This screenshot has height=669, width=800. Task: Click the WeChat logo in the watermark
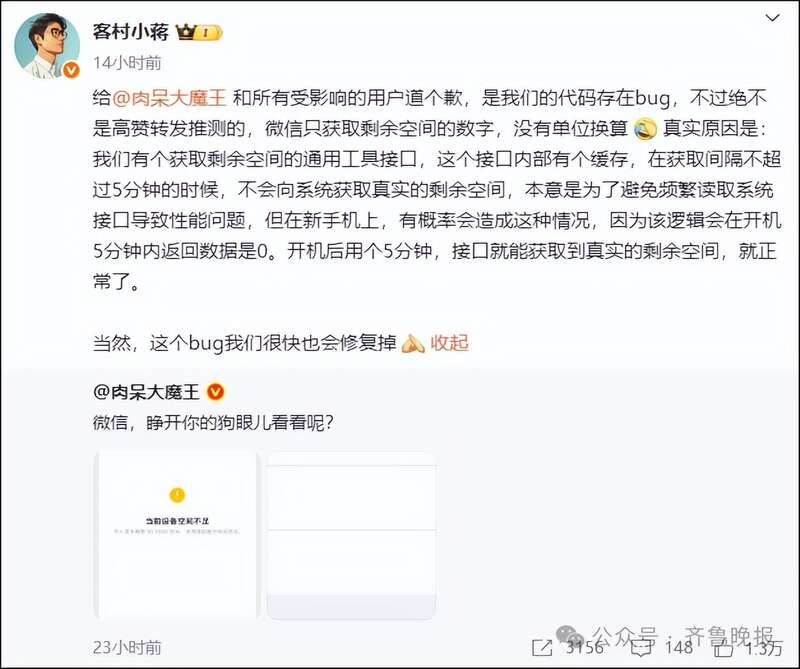569,634
